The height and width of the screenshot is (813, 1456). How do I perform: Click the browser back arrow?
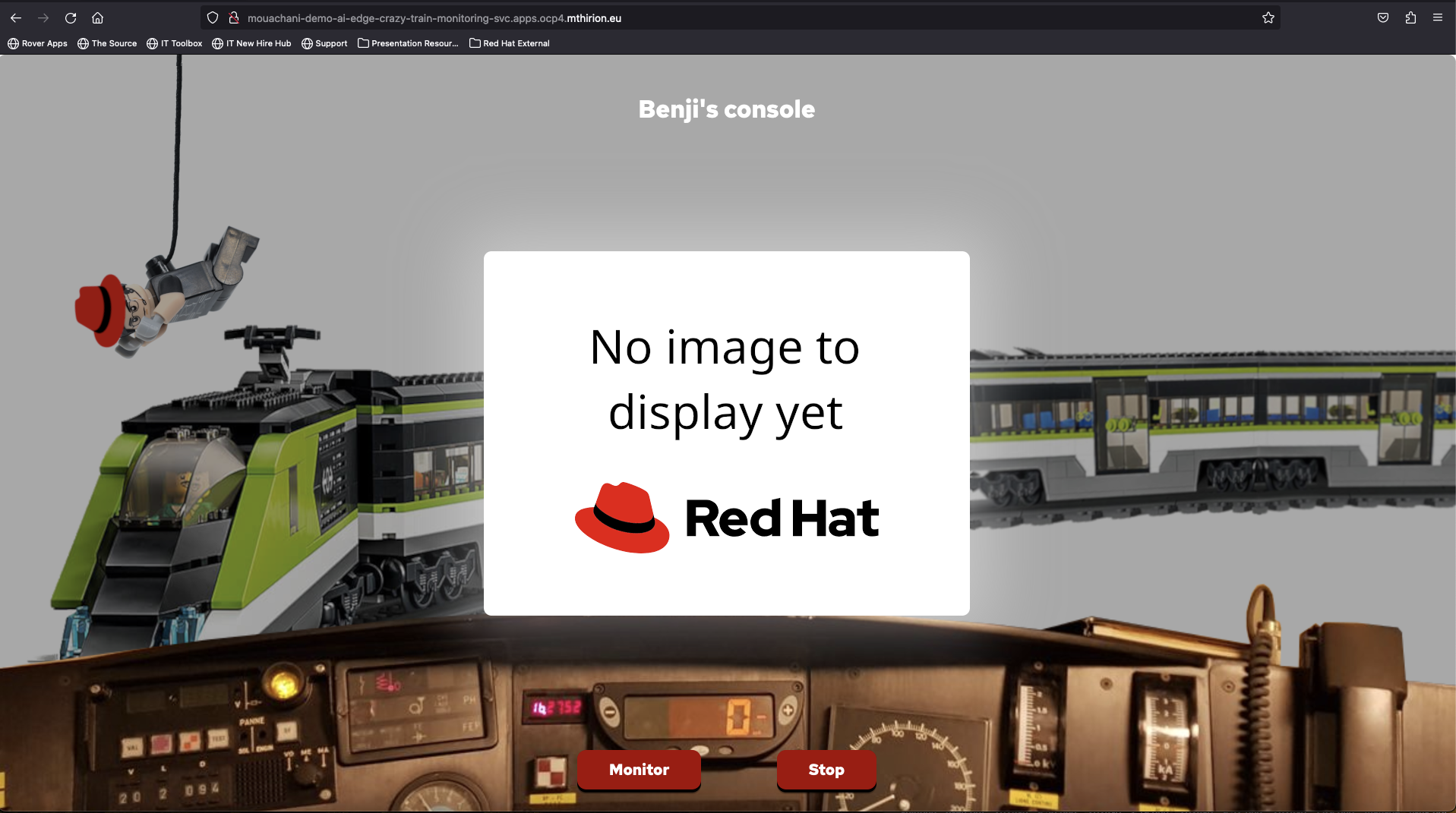click(x=16, y=17)
